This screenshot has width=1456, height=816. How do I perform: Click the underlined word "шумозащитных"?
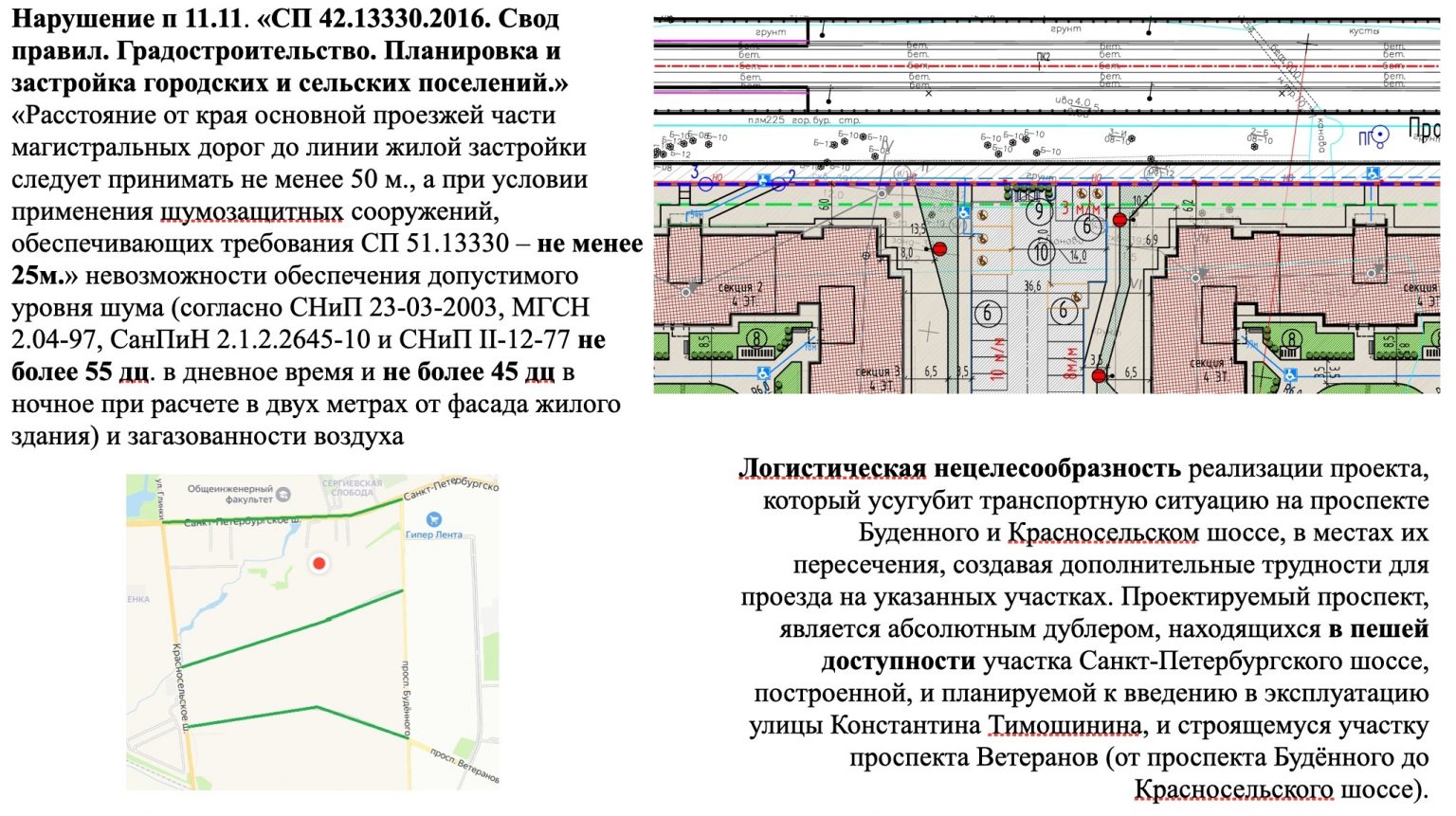[251, 211]
